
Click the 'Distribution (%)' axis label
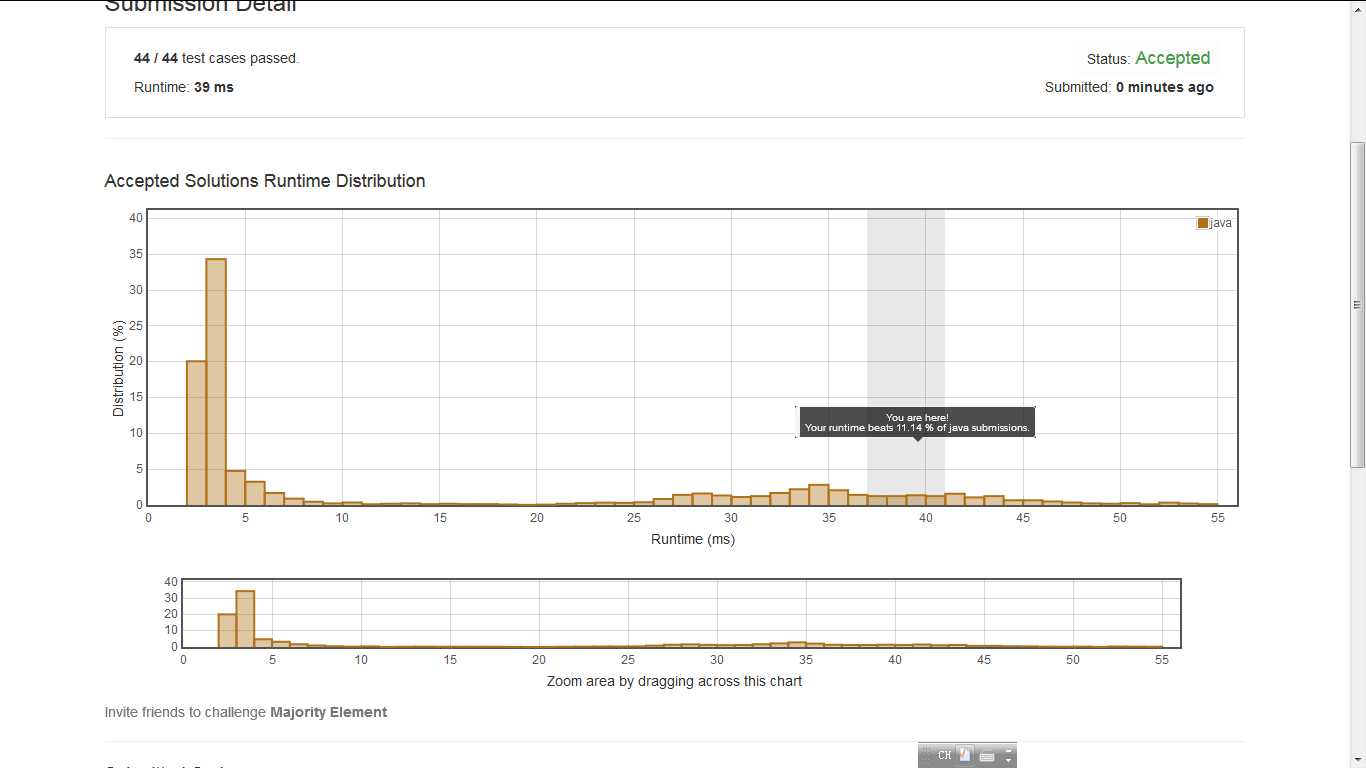pos(118,368)
